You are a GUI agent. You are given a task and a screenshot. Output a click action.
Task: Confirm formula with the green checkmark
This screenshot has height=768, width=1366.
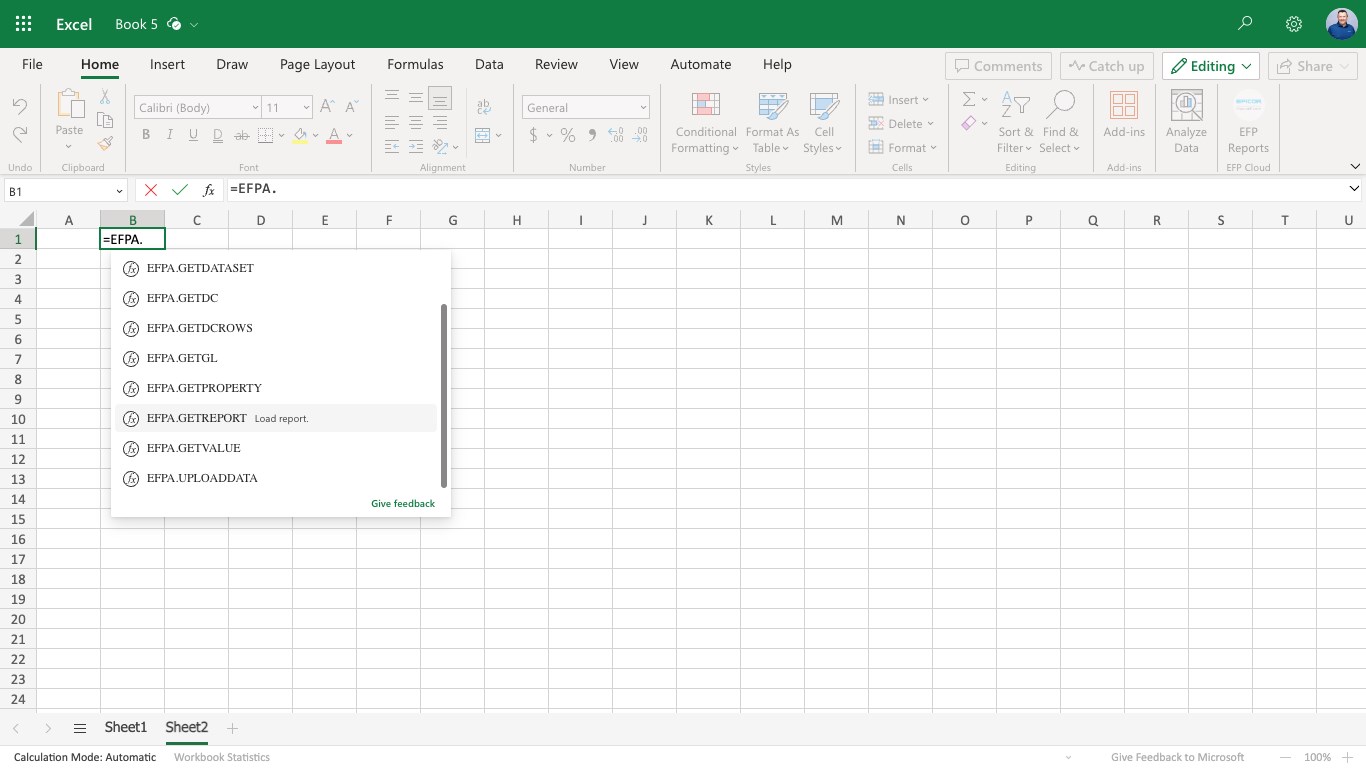tap(180, 190)
